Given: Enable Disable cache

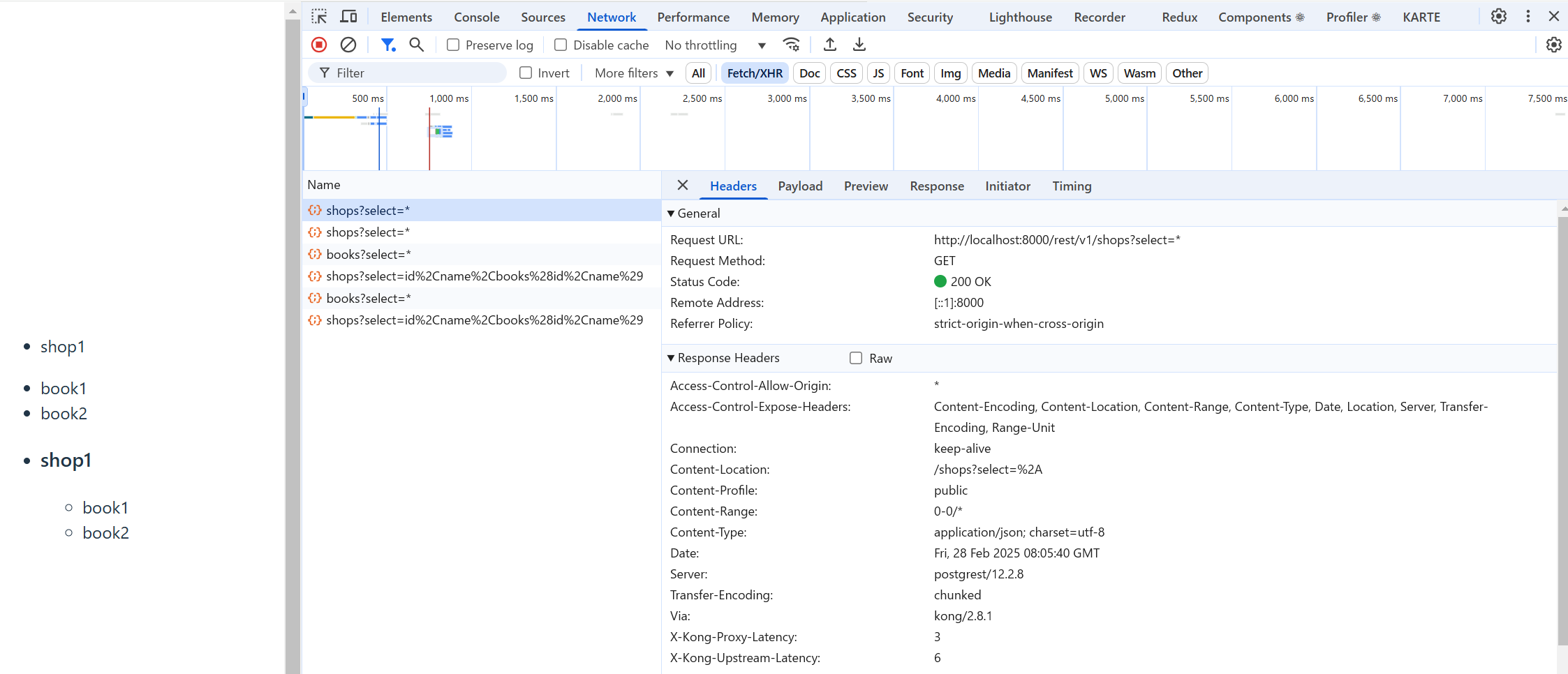Looking at the screenshot, I should click(561, 44).
